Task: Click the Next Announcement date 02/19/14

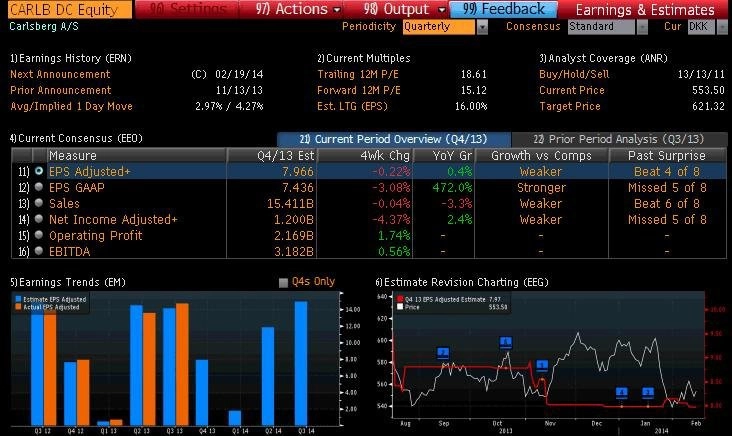Action: pyautogui.click(x=239, y=74)
